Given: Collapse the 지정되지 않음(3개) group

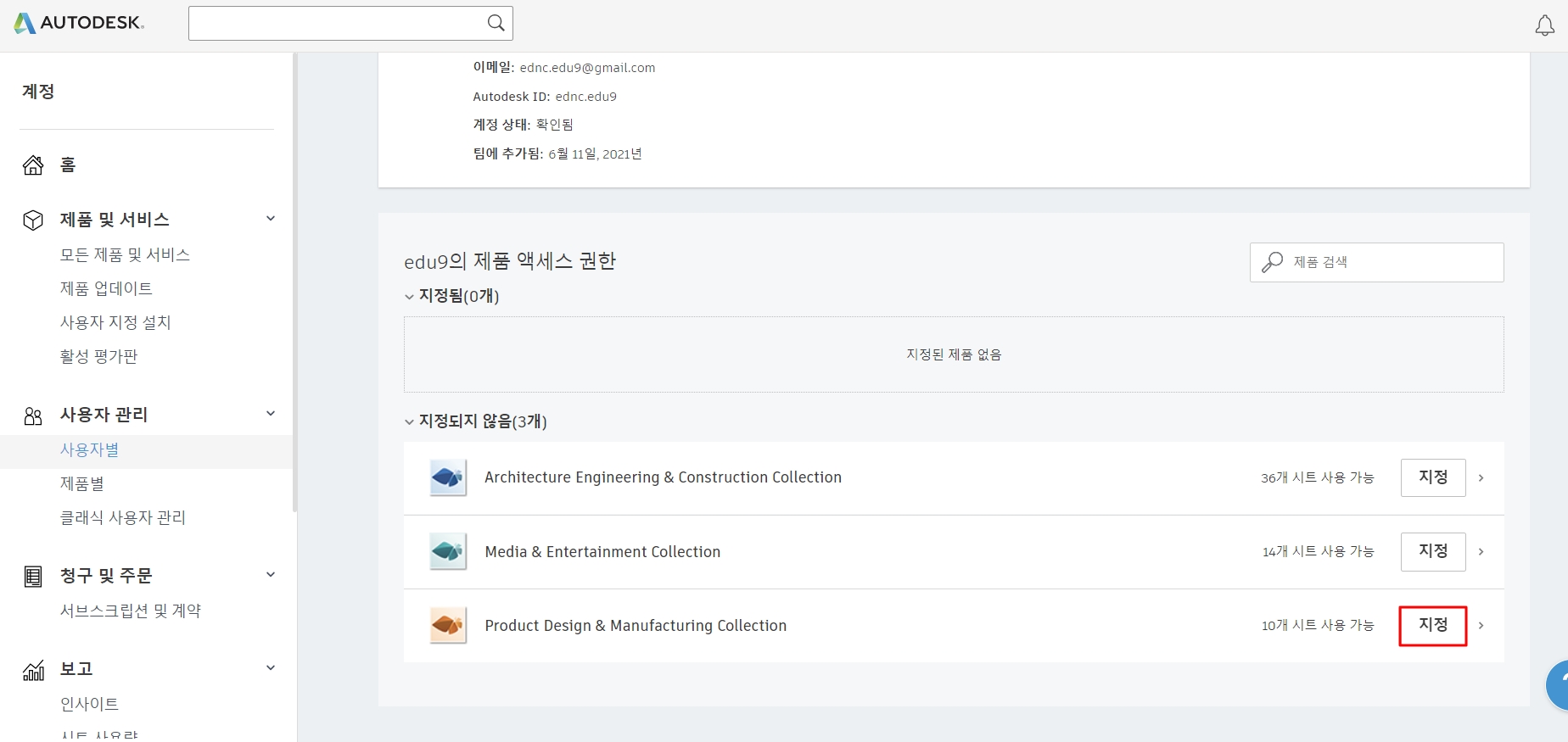Looking at the screenshot, I should click(x=409, y=422).
